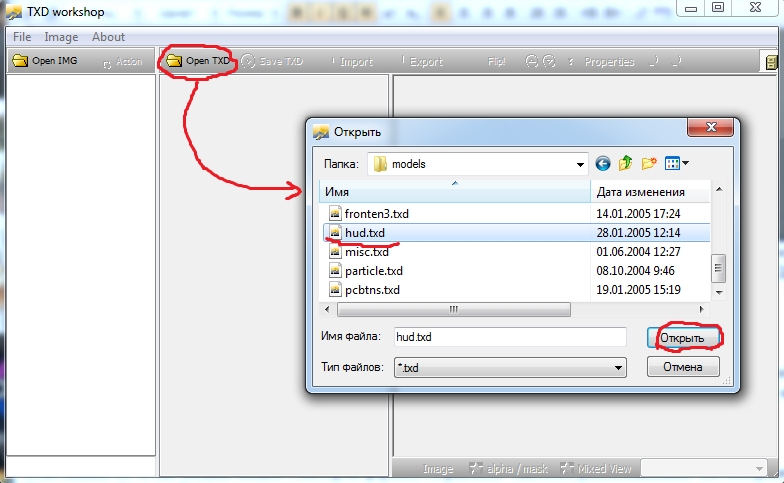Open the Image menu
The image size is (784, 483).
(61, 37)
